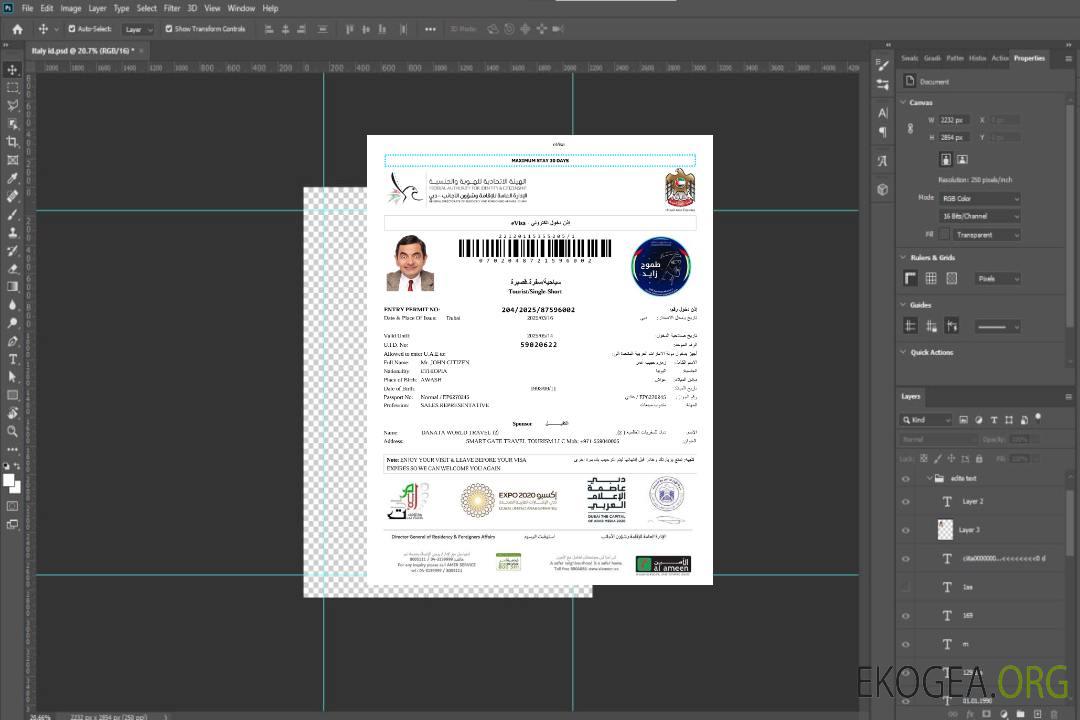Click the canvas Fill color swatch
Image resolution: width=1080 pixels, height=720 pixels.
pos(945,235)
